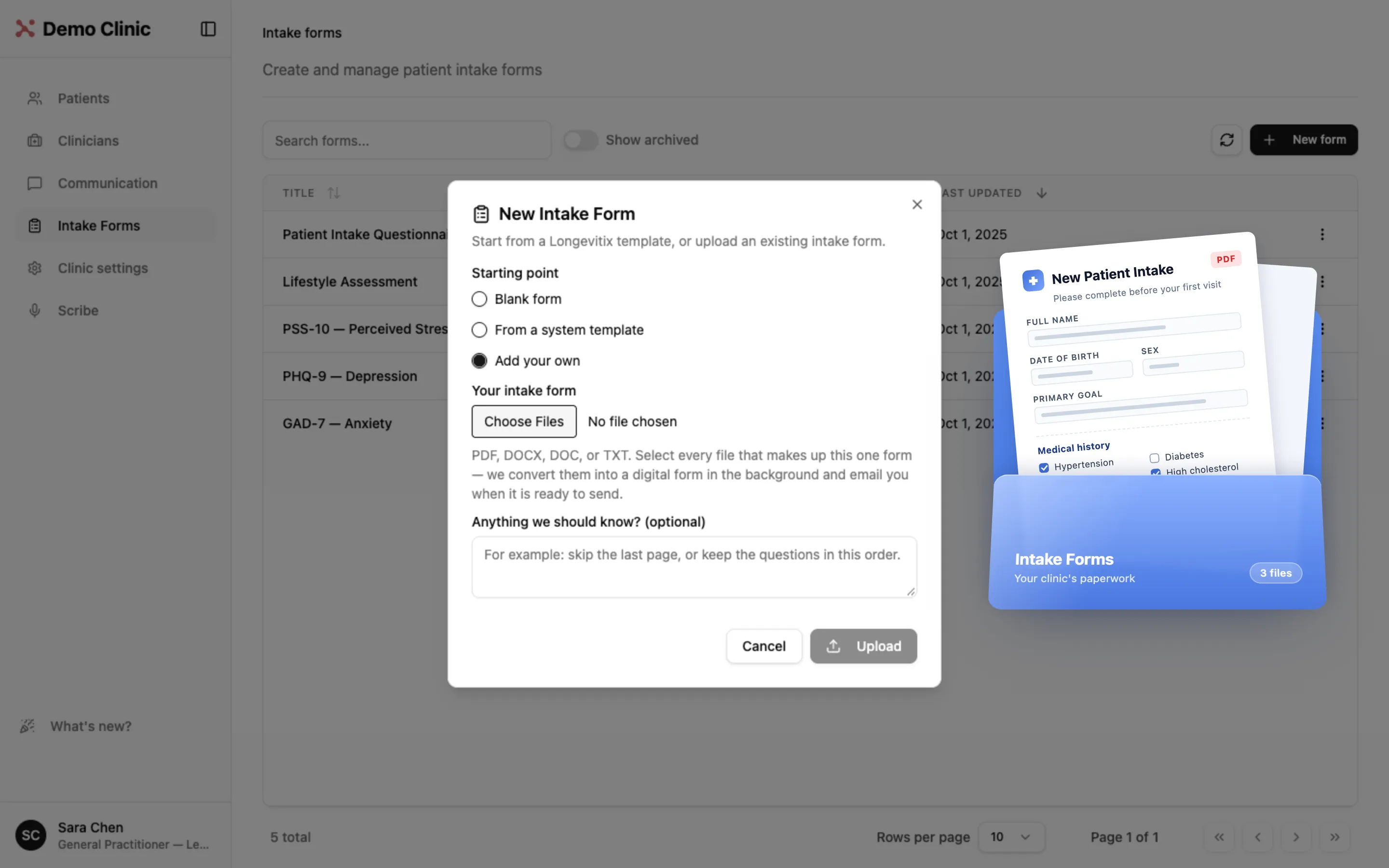Sort by Last Updated arrow icon

coord(1042,193)
